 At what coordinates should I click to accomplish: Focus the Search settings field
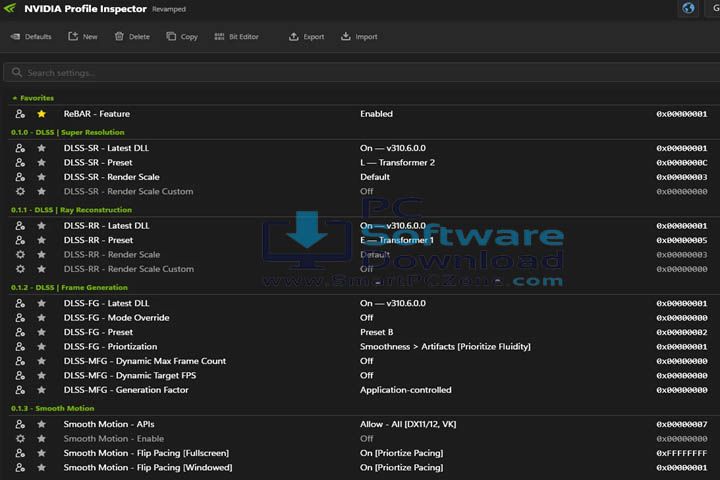362,73
